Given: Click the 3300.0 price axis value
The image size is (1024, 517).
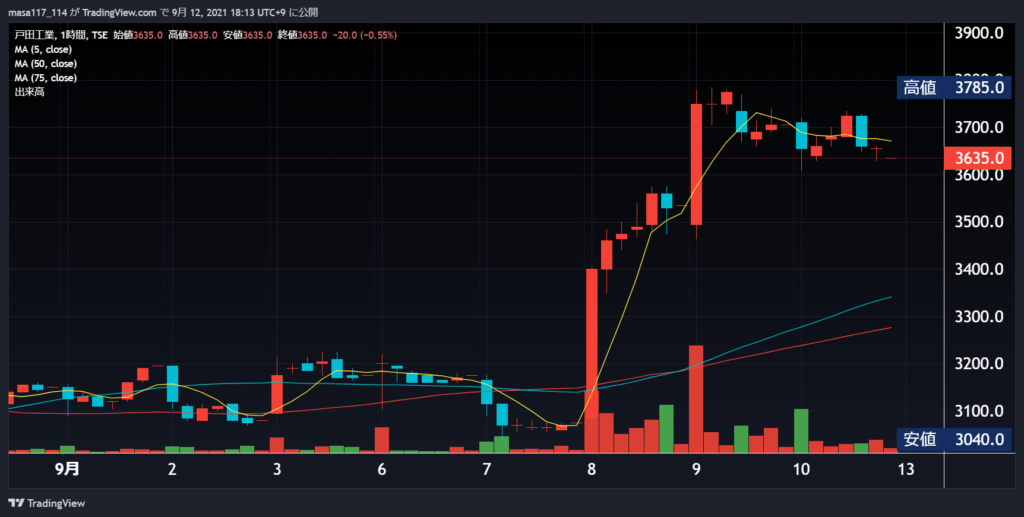Looking at the screenshot, I should click(979, 317).
